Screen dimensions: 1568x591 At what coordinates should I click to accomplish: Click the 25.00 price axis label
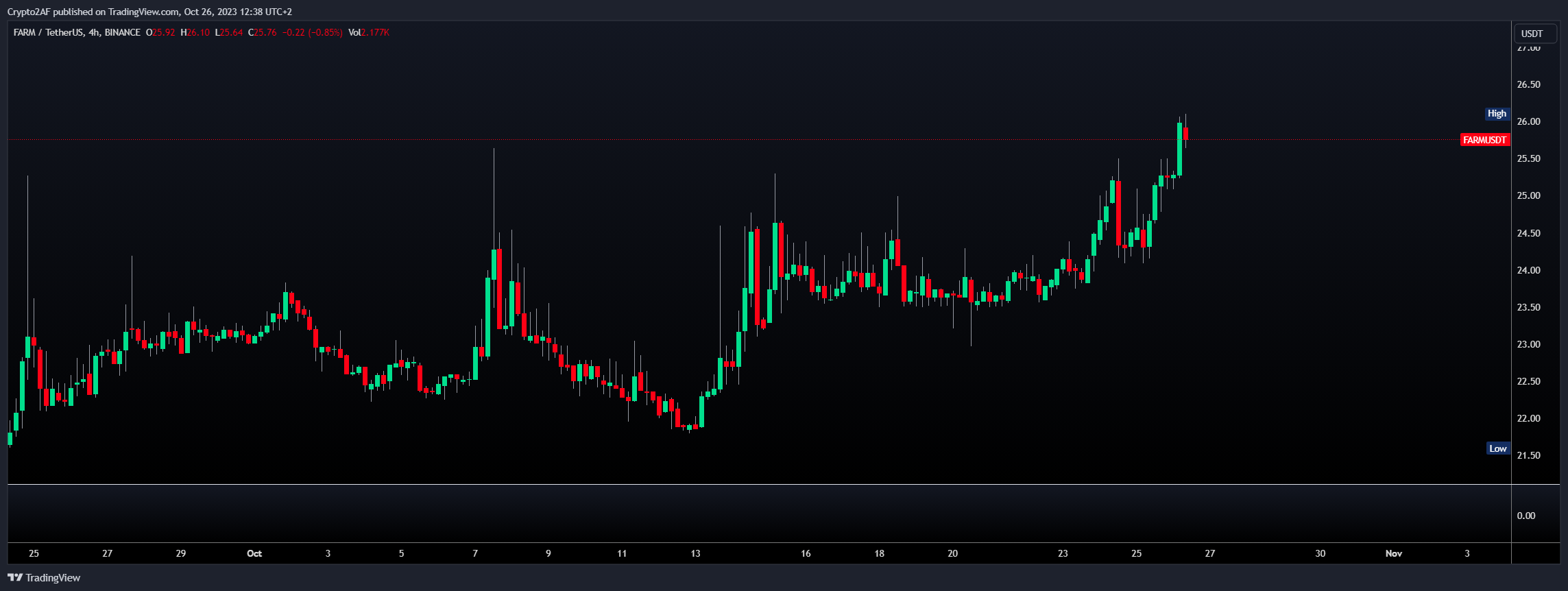pos(1528,195)
